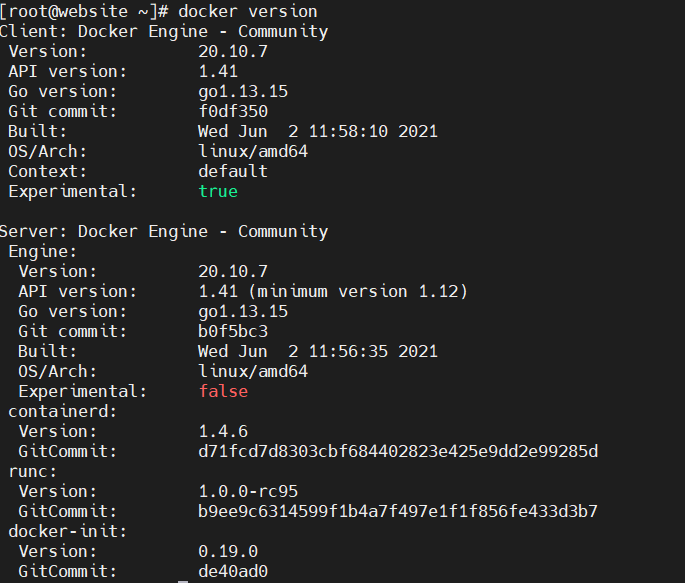The image size is (685, 583).
Task: Click the 'runc:' section label
Action: [x=33, y=471]
